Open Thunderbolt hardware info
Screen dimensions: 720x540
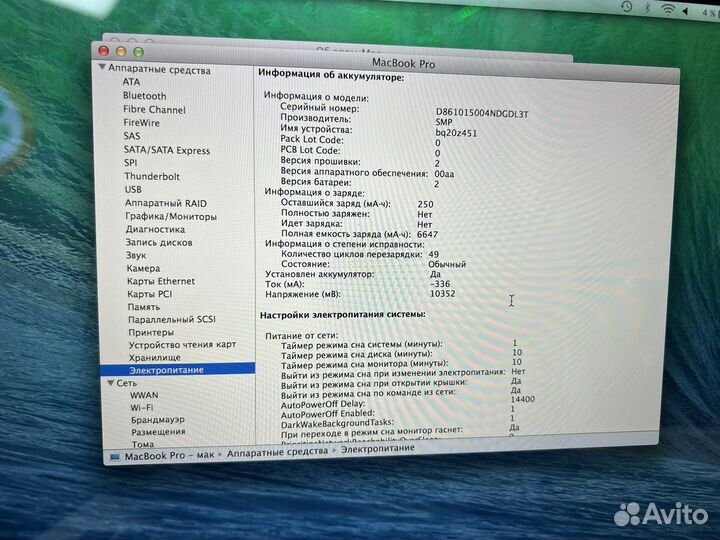(152, 176)
